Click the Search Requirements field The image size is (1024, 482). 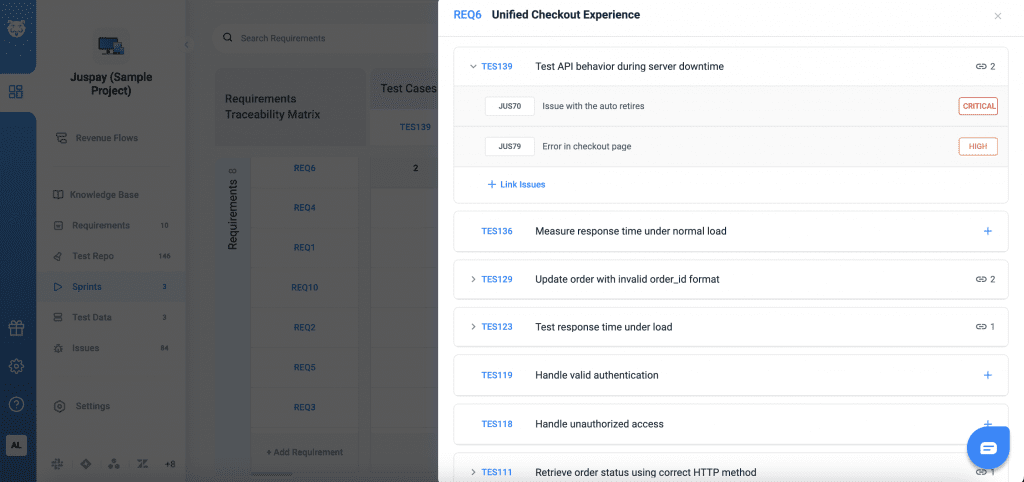click(300, 38)
